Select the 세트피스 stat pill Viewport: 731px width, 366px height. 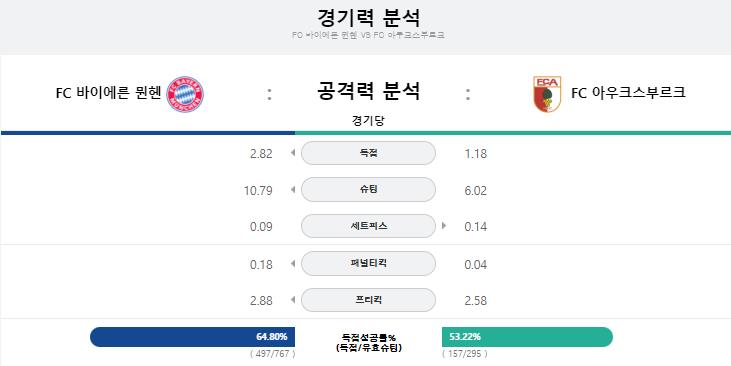[x=368, y=226]
